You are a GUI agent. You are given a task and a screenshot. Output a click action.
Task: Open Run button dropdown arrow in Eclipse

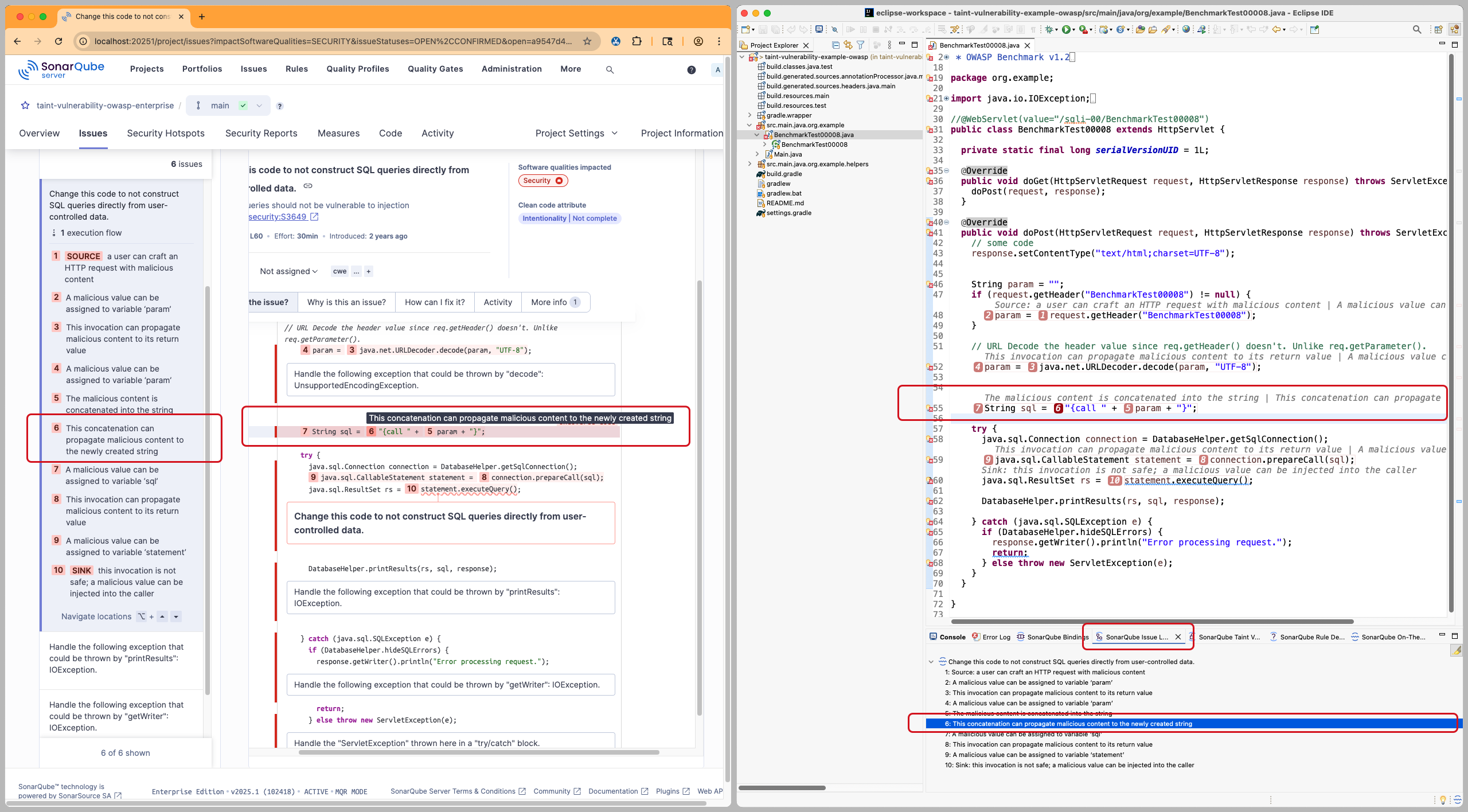[1073, 30]
